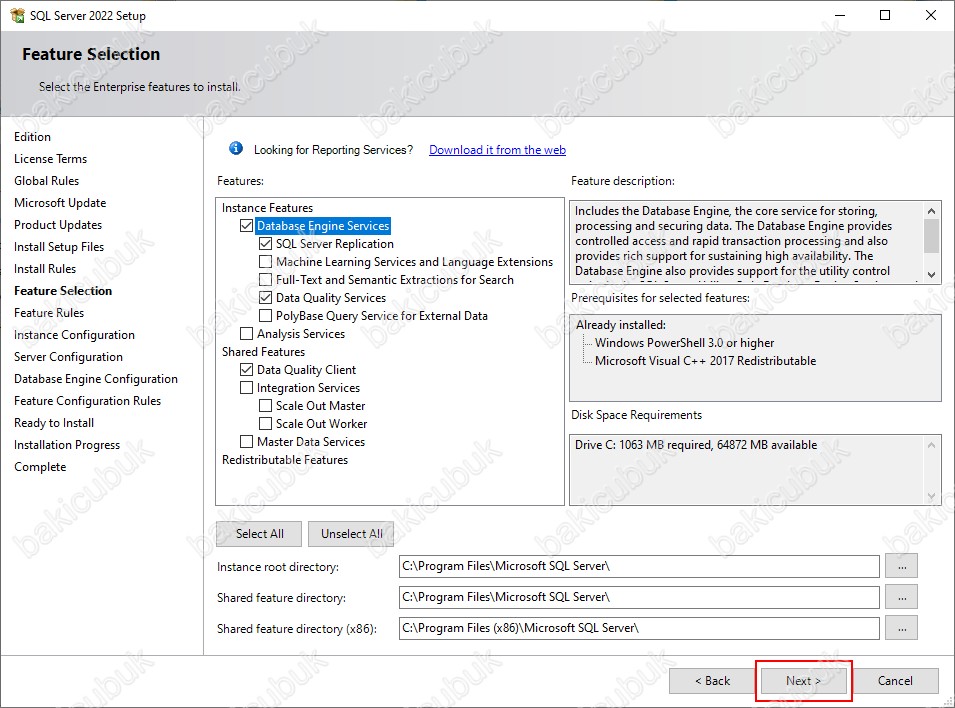Click the SQL Server Setup title bar icon

pyautogui.click(x=18, y=15)
